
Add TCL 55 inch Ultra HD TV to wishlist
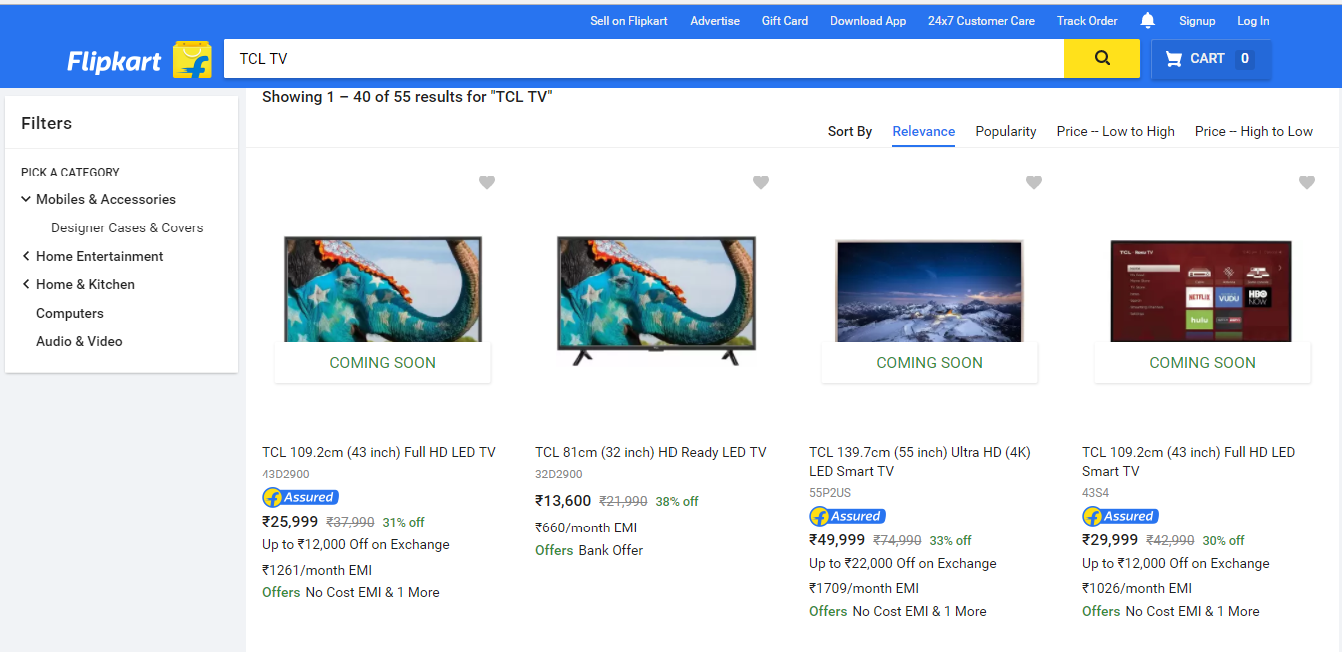point(1033,182)
